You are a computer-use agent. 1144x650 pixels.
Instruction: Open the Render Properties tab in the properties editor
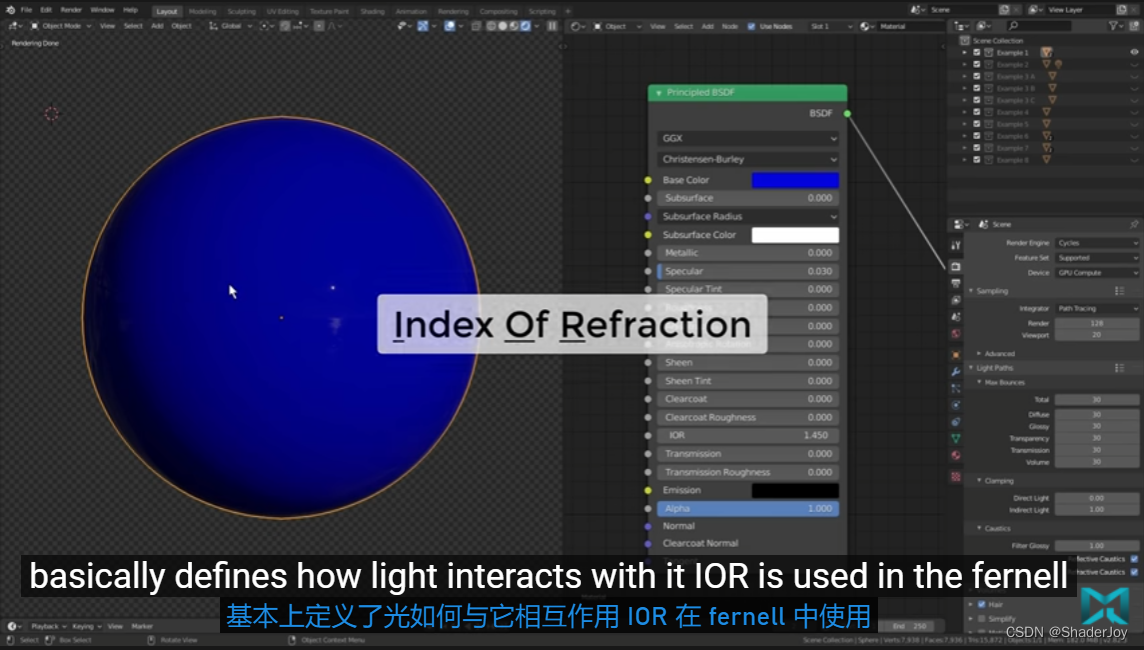[955, 265]
